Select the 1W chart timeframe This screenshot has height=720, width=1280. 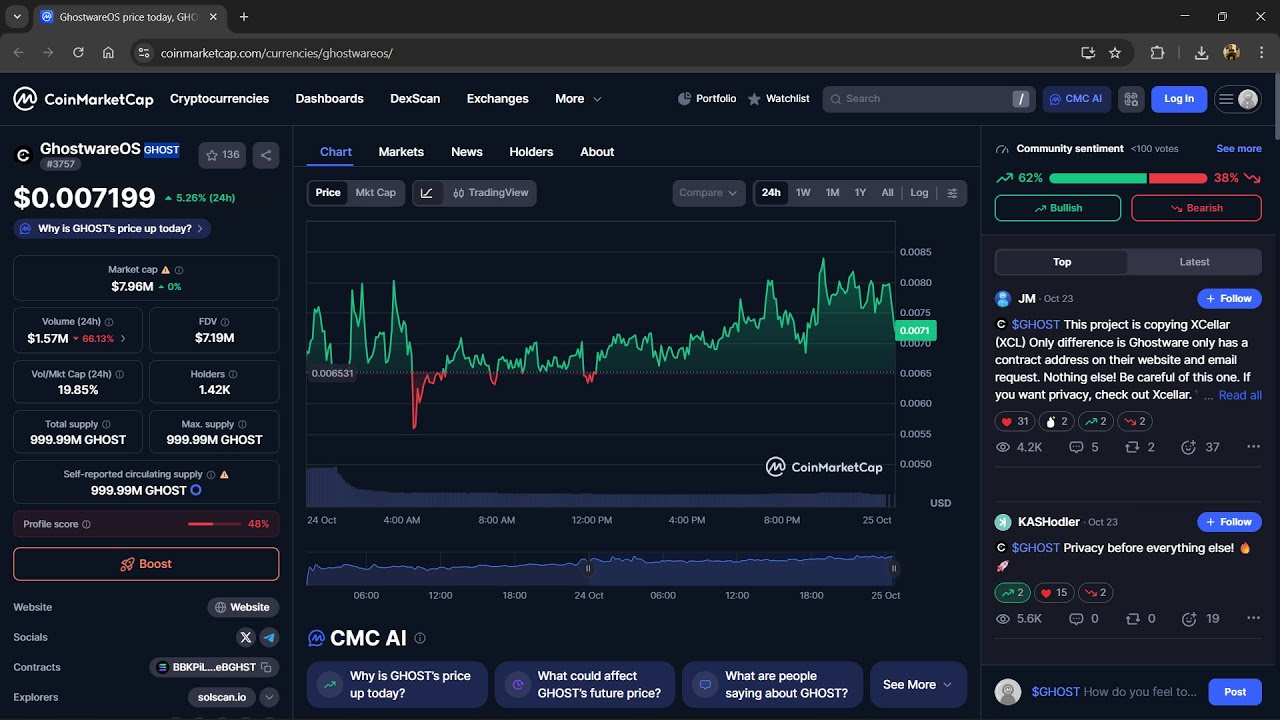coord(803,193)
